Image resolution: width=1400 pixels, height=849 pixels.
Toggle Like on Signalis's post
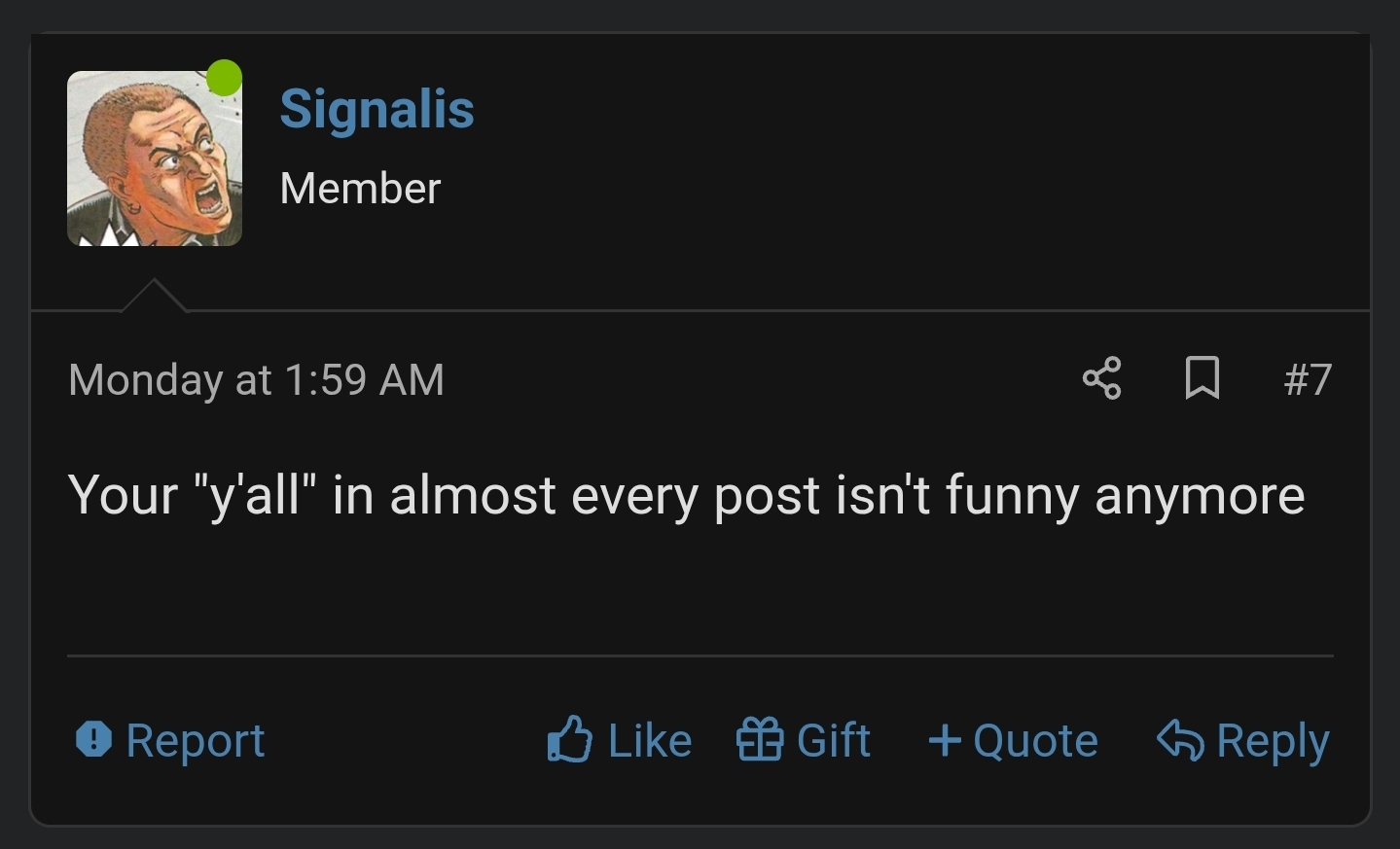click(619, 740)
